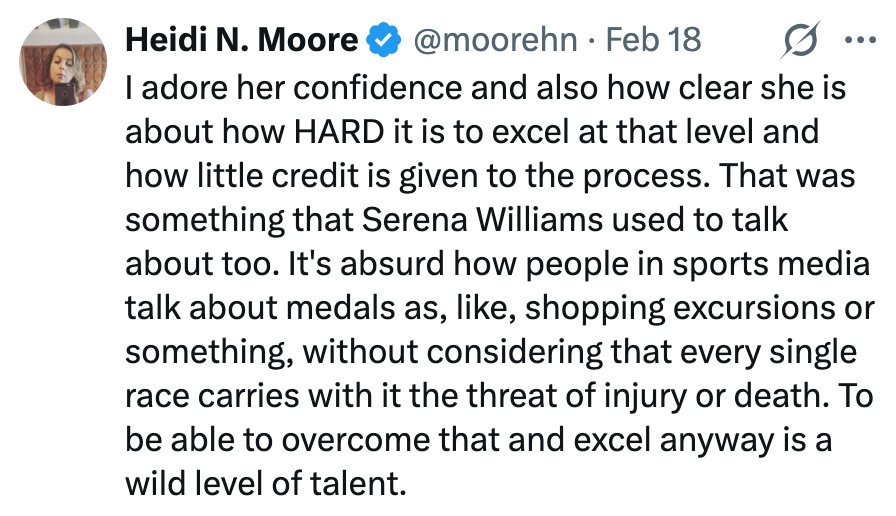This screenshot has height=516, width=896.
Task: Open Heidi N. Moore's profile picture
Action: click(64, 63)
